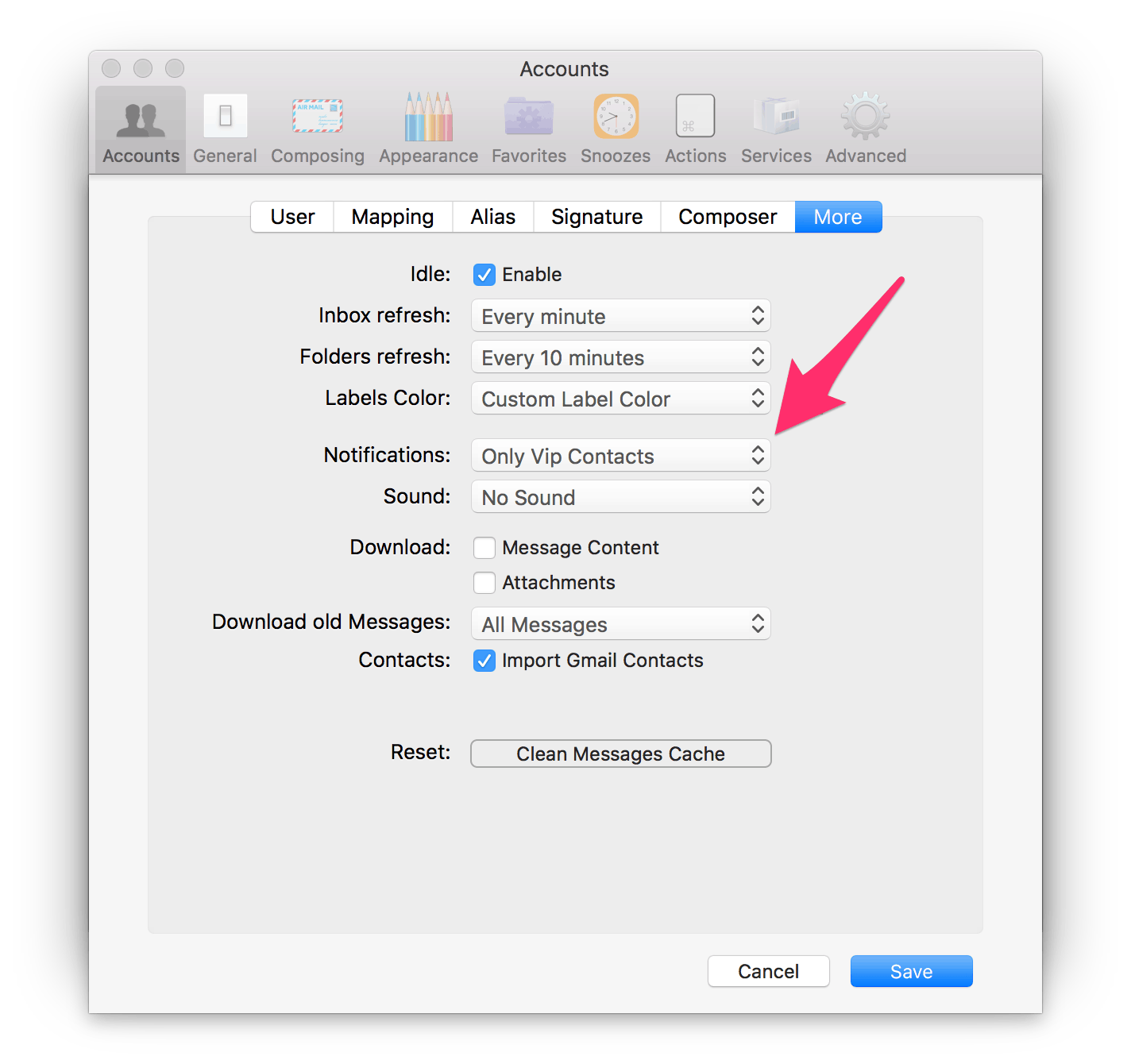Switch to the Alias tab
Viewport: 1131px width, 1064px height.
pos(493,217)
